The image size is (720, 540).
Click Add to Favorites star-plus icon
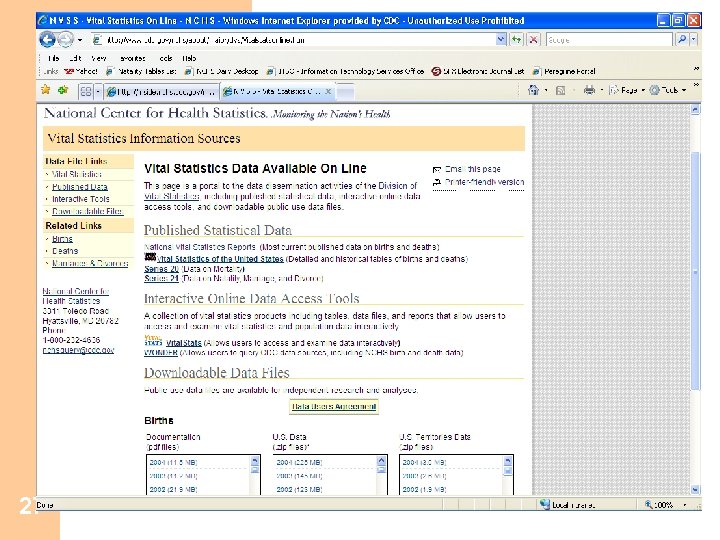63,90
